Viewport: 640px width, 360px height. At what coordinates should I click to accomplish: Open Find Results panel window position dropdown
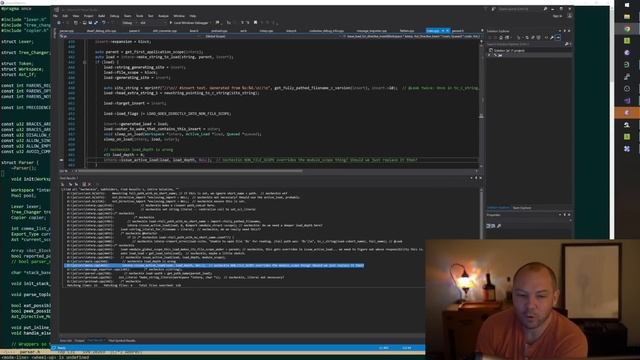click(x=471, y=178)
